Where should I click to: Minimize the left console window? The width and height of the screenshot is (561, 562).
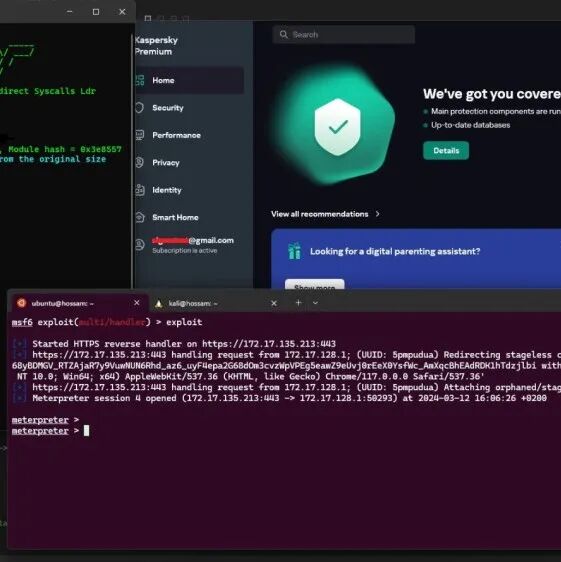[70, 12]
